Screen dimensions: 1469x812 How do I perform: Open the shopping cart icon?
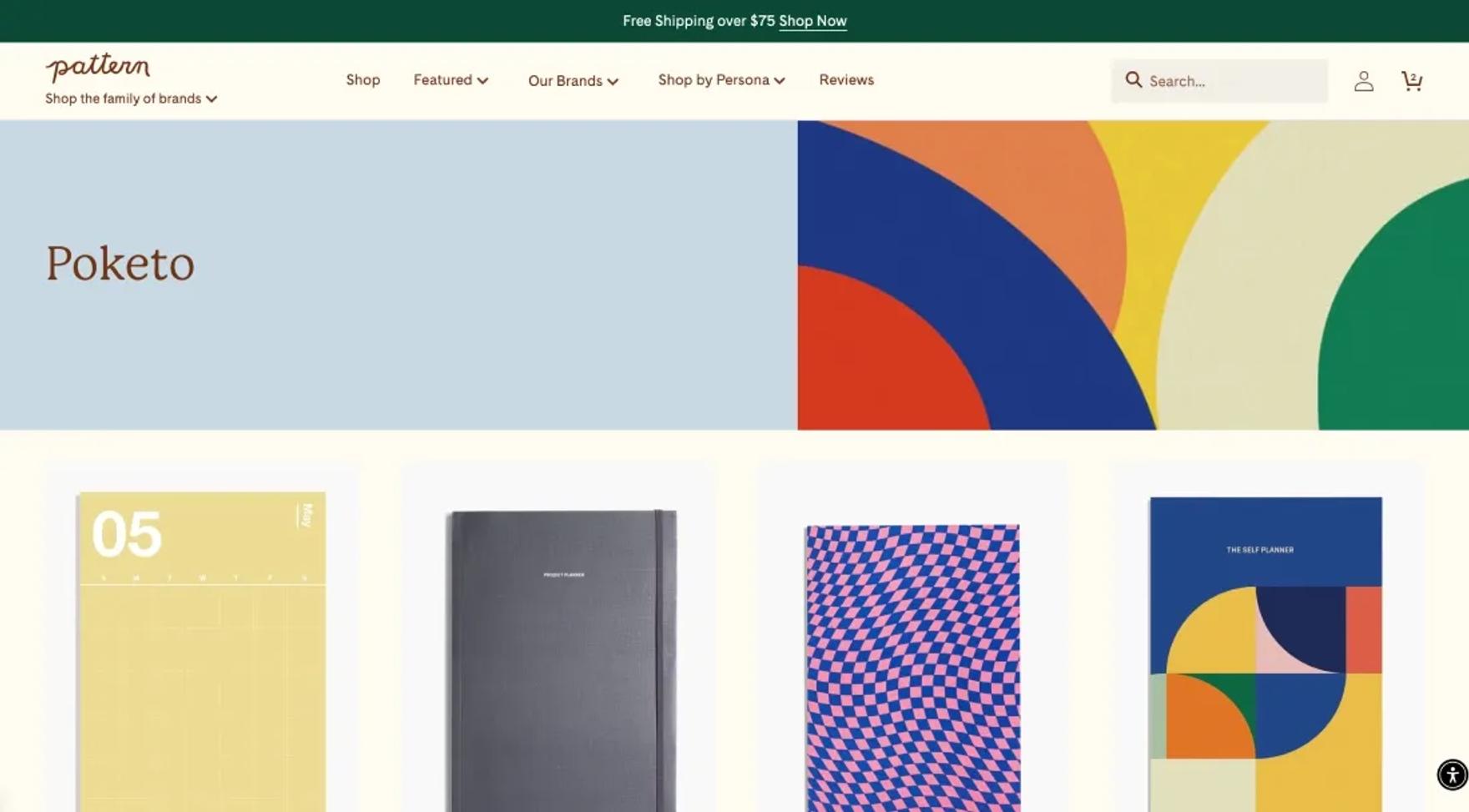[1411, 81]
